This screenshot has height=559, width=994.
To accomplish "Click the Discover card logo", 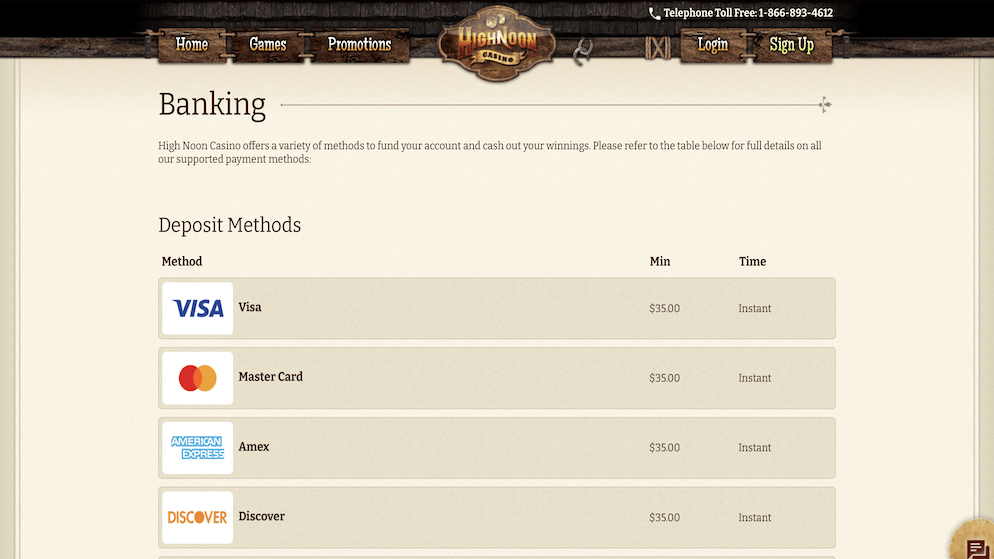I will (x=197, y=517).
